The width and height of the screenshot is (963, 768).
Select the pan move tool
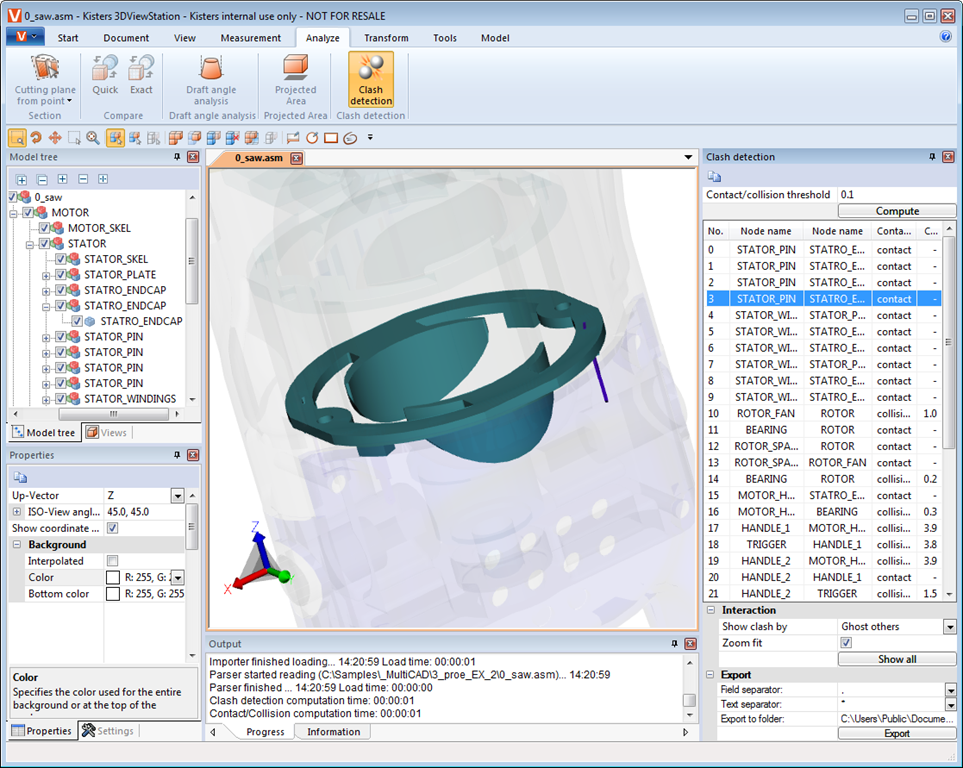click(x=55, y=138)
